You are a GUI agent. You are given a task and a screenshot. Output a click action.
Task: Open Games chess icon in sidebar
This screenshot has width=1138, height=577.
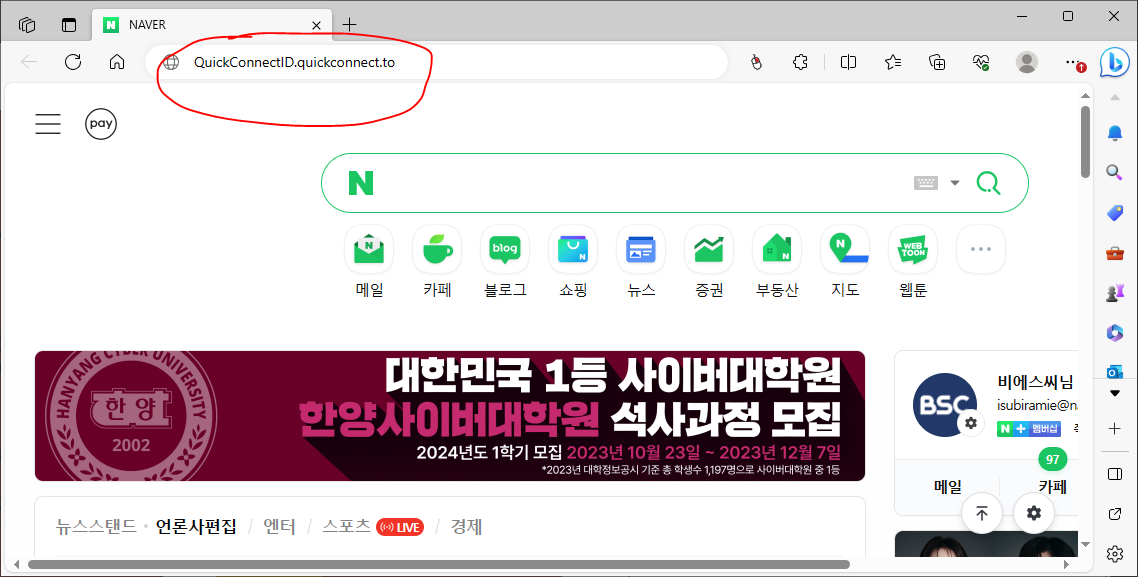(1115, 292)
